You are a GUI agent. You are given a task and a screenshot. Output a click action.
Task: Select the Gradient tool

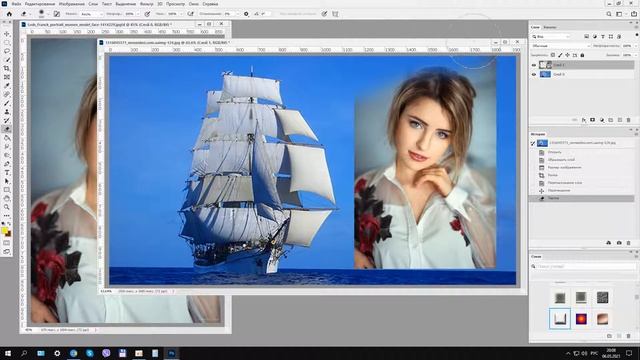(x=7, y=138)
